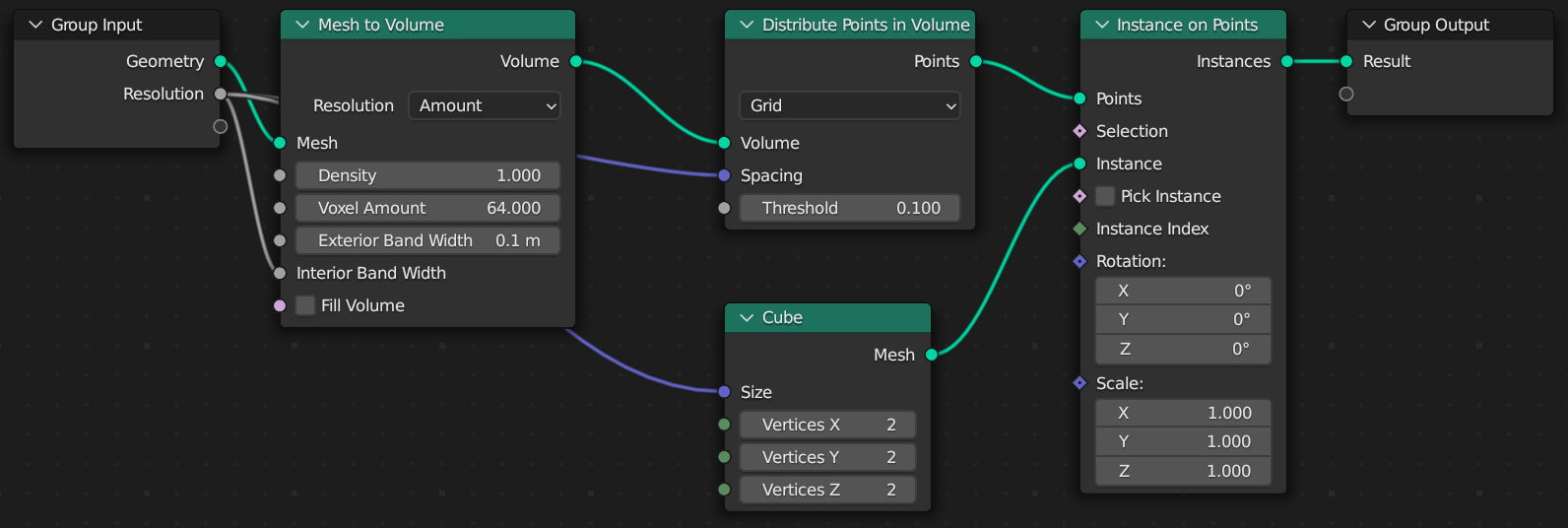Image resolution: width=1568 pixels, height=528 pixels.
Task: Click the Instance Index socket
Action: tap(1079, 229)
